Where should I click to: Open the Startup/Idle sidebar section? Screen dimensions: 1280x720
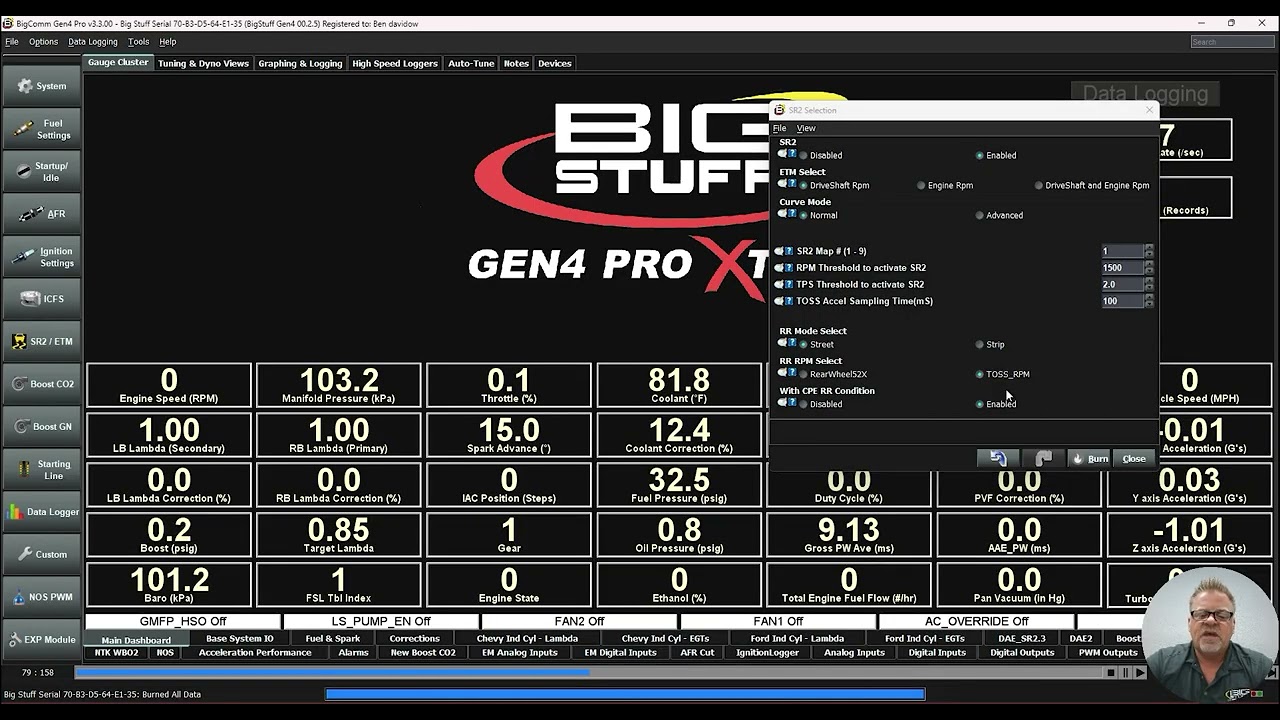[41, 171]
